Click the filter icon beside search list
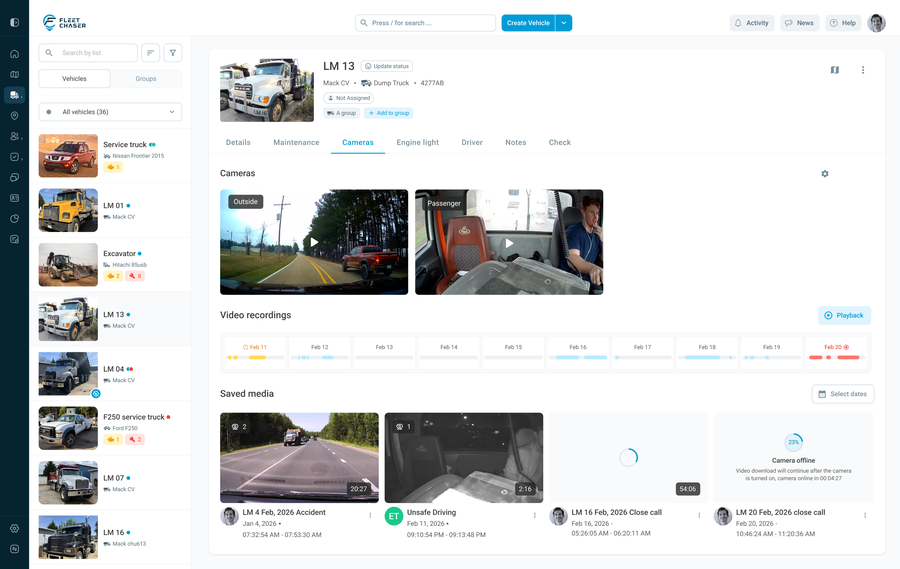Screen dimensions: 900x569 click(x=173, y=53)
